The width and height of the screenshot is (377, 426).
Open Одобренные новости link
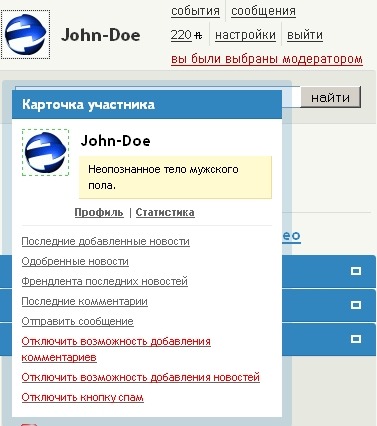75,261
